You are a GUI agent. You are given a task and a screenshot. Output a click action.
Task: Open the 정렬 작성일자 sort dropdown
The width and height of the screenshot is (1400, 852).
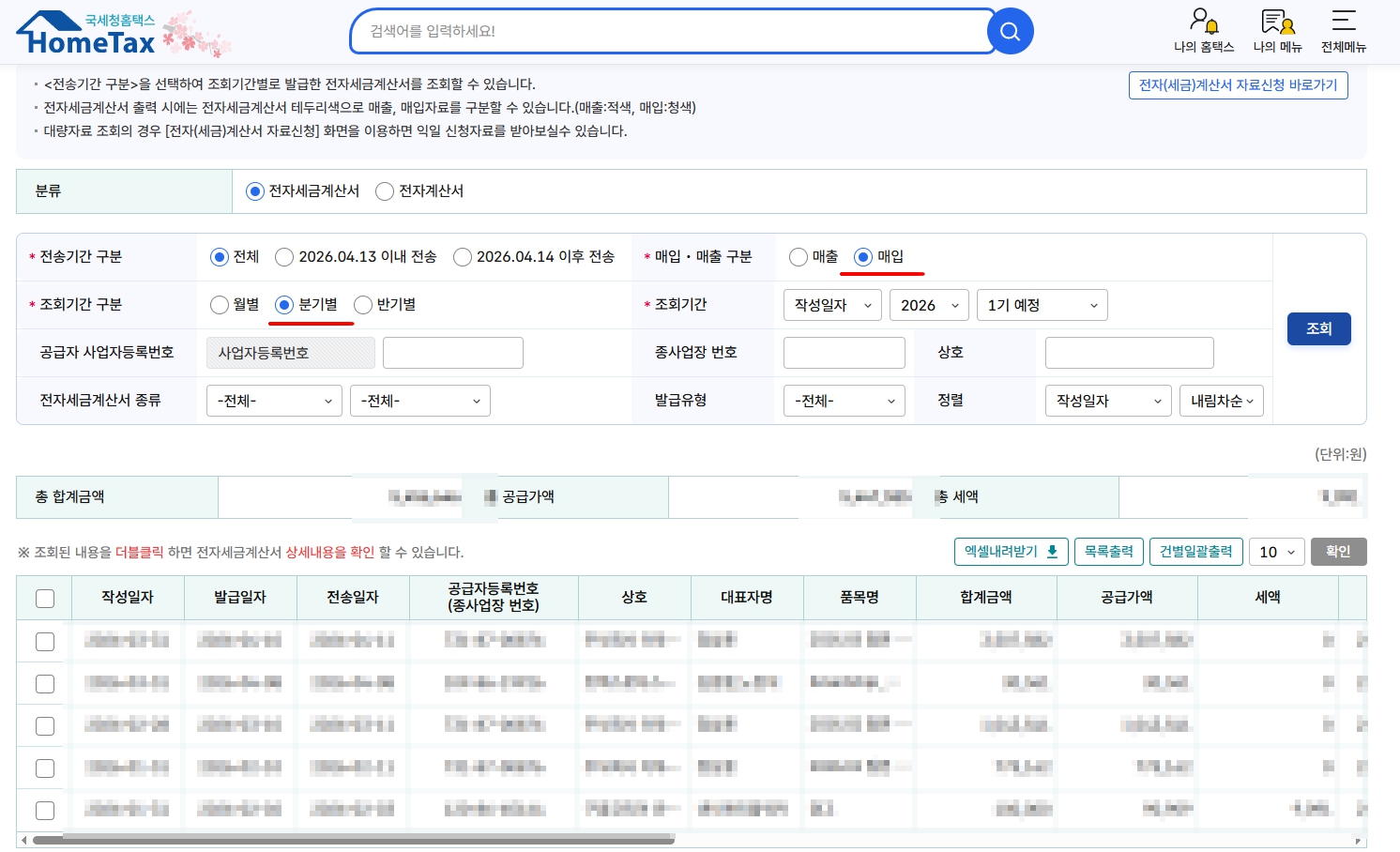point(1108,401)
